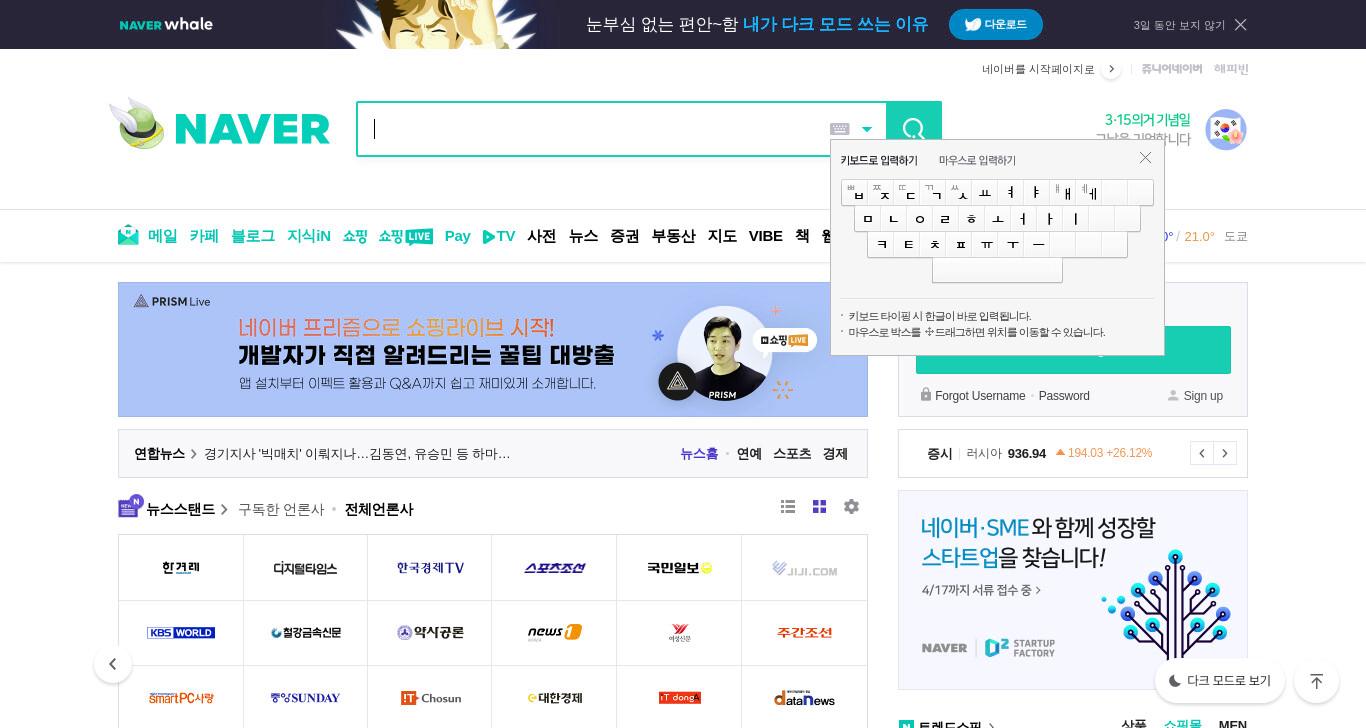Open the Pay menu item

click(x=458, y=236)
